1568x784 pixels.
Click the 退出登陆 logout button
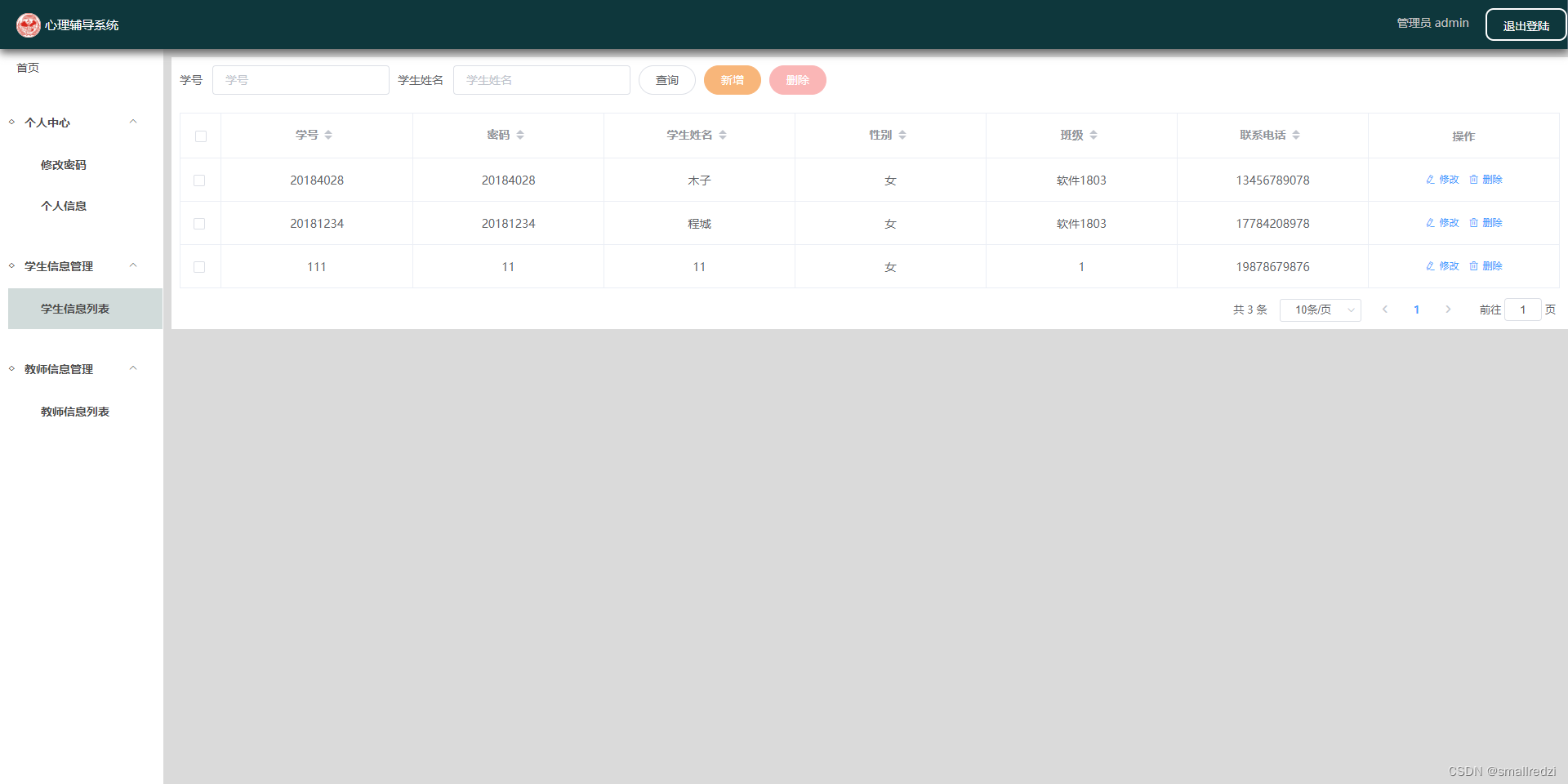pos(1526,24)
